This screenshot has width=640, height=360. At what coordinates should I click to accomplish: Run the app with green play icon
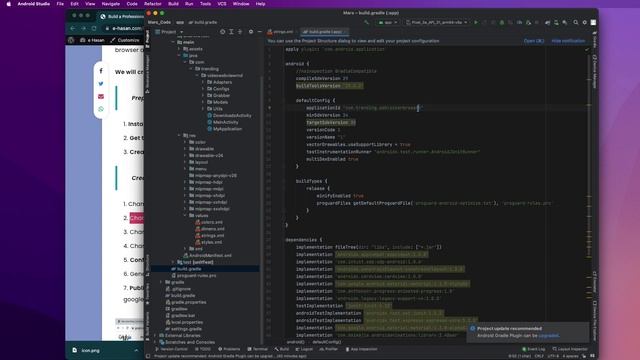click(476, 22)
